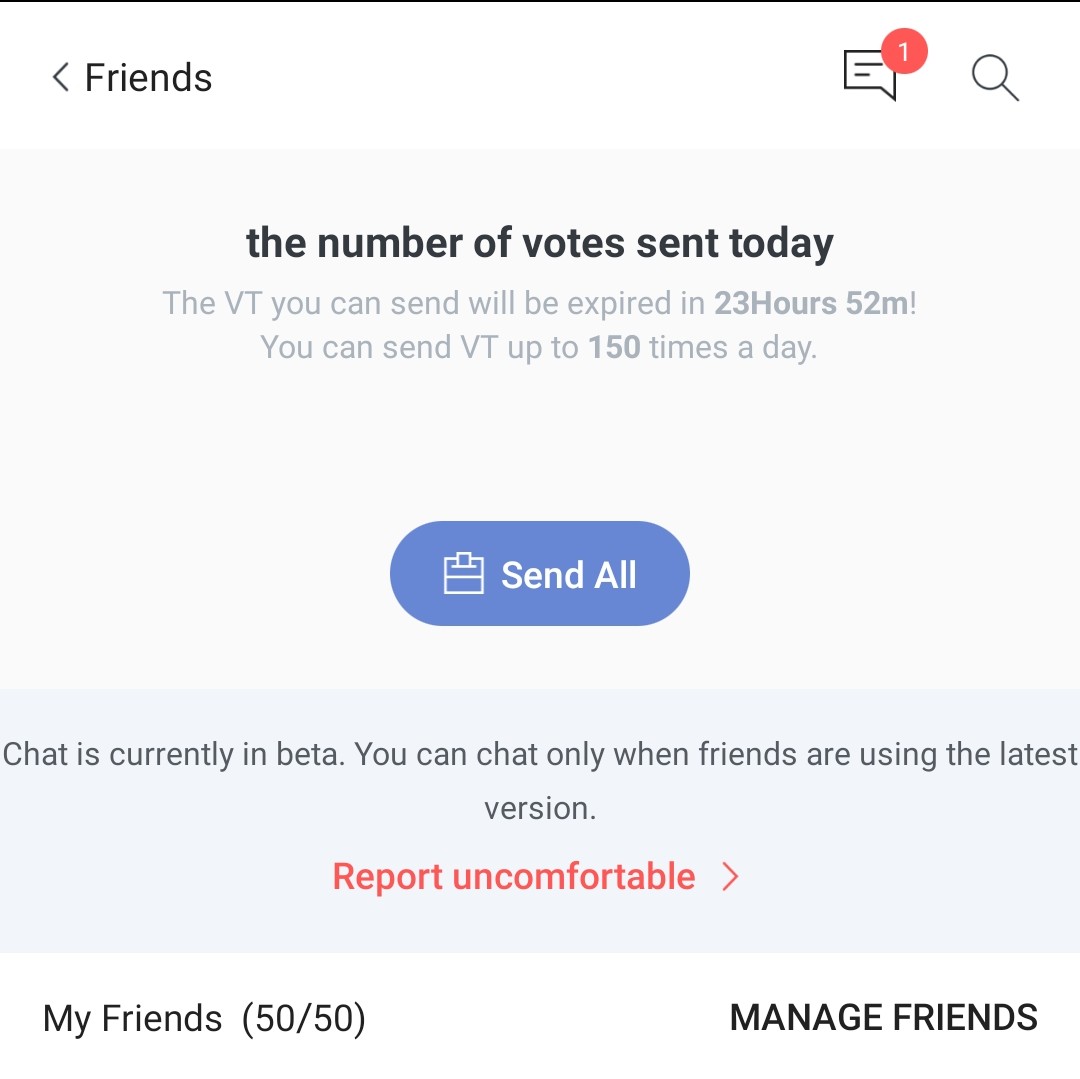This screenshot has height=1079, width=1080.
Task: Click the Chat is currently in beta notice
Action: (x=540, y=781)
